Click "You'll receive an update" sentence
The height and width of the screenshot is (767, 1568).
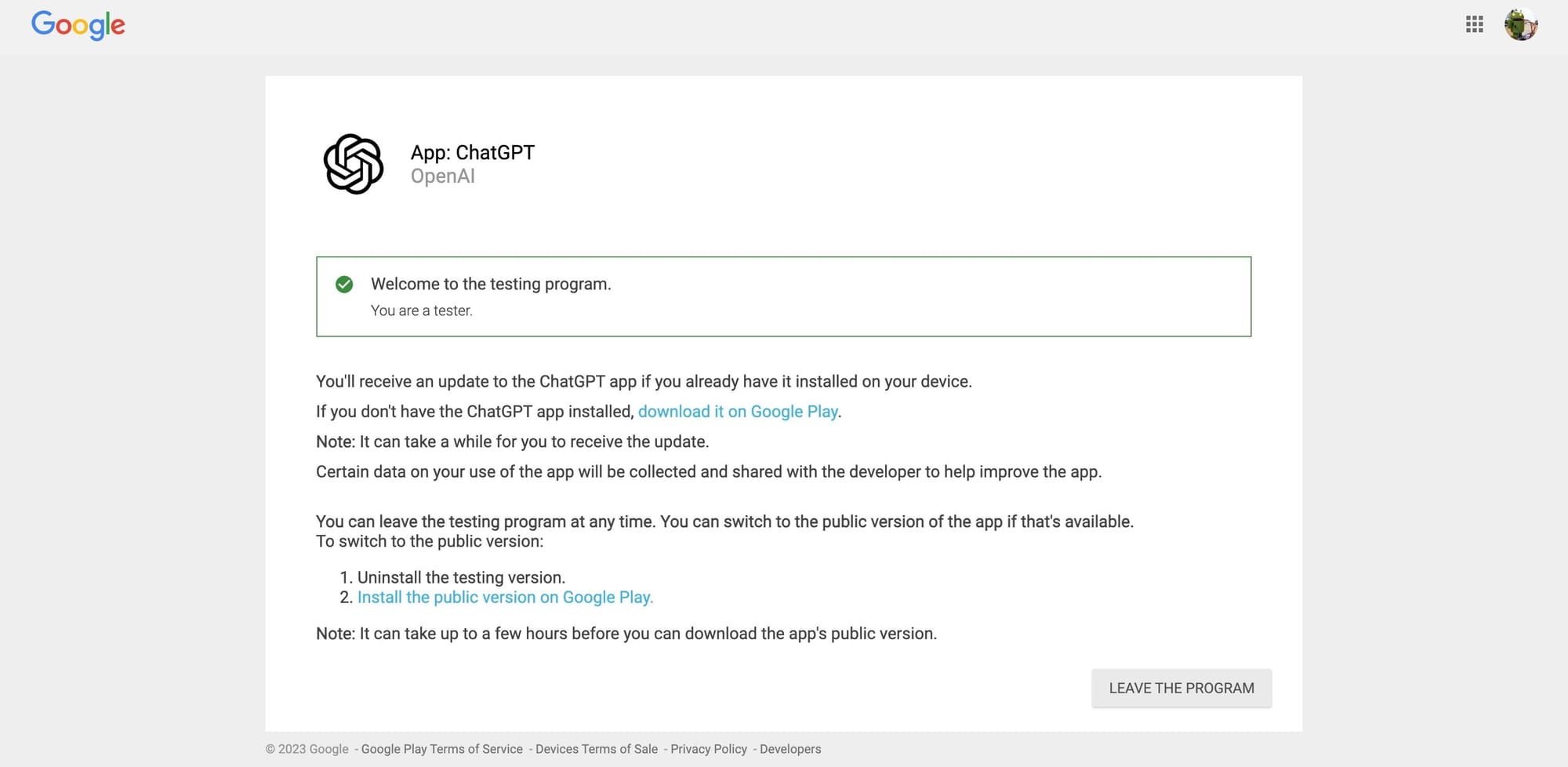[644, 381]
